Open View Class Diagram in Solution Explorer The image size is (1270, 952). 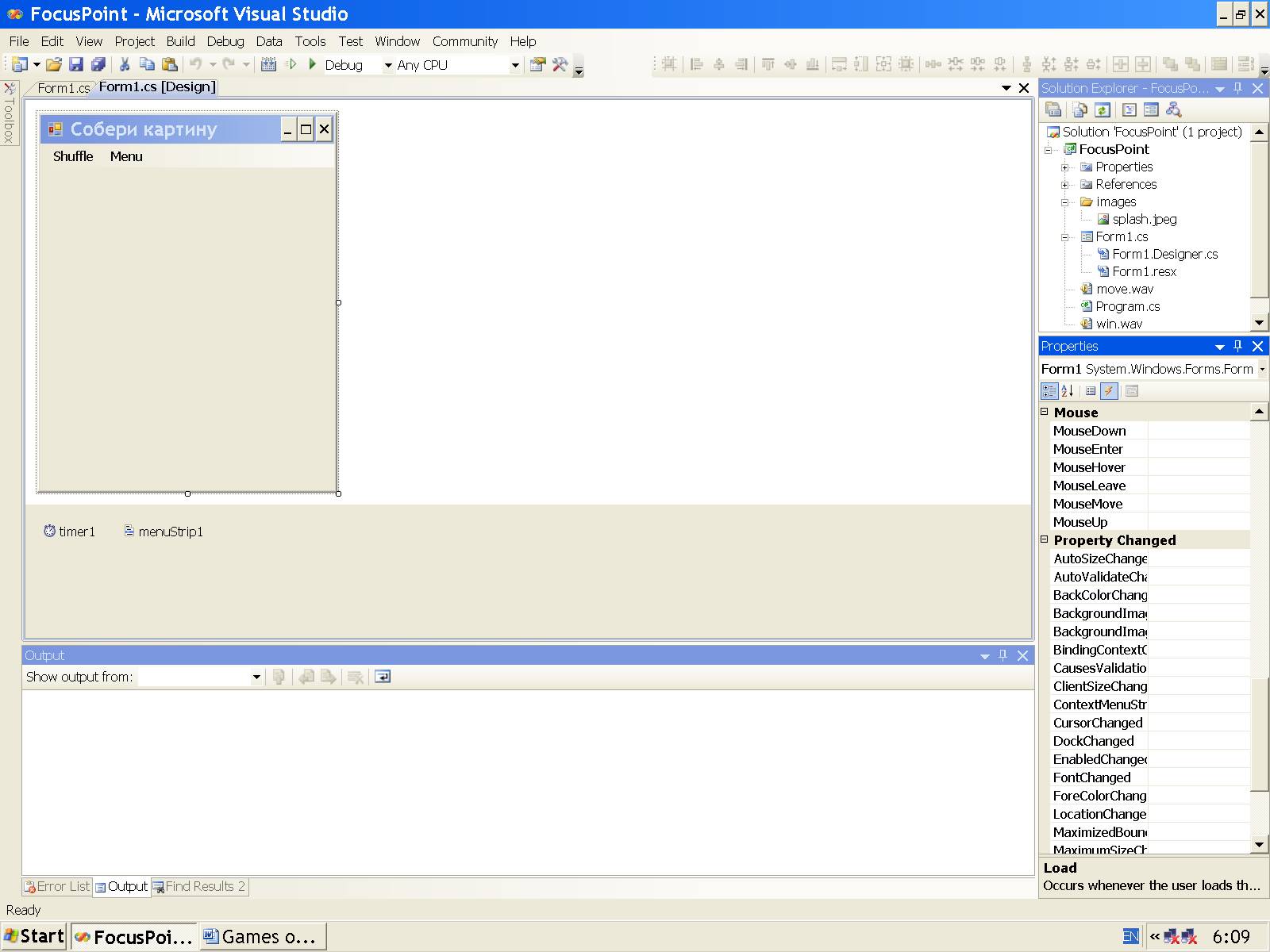coord(1174,109)
